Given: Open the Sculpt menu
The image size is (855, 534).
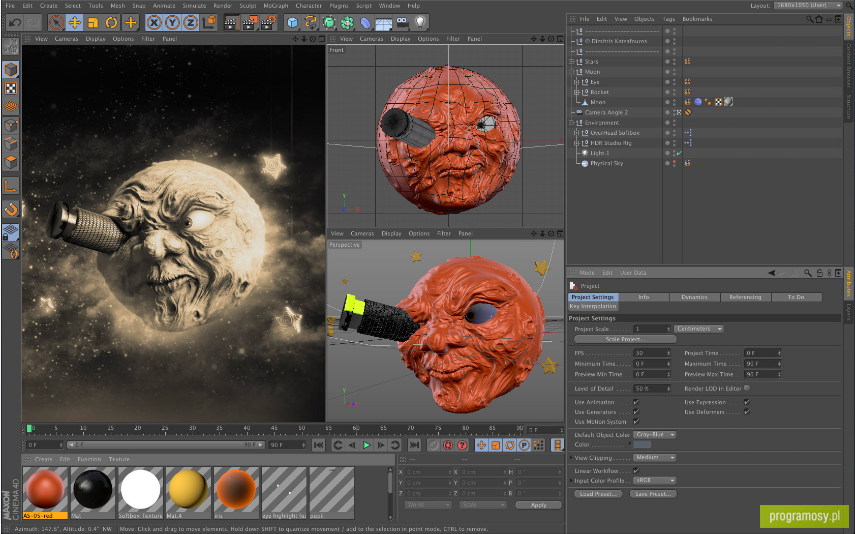Looking at the screenshot, I should coord(248,5).
